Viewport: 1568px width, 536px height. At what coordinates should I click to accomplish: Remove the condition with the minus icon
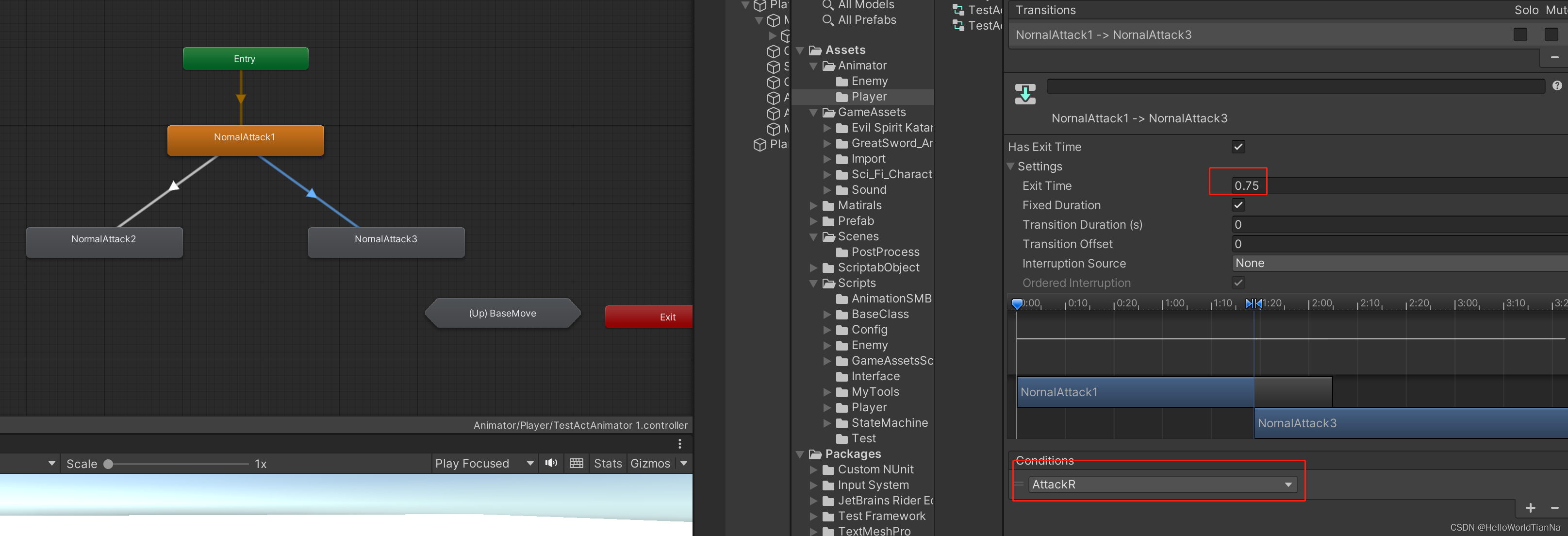tap(1554, 508)
